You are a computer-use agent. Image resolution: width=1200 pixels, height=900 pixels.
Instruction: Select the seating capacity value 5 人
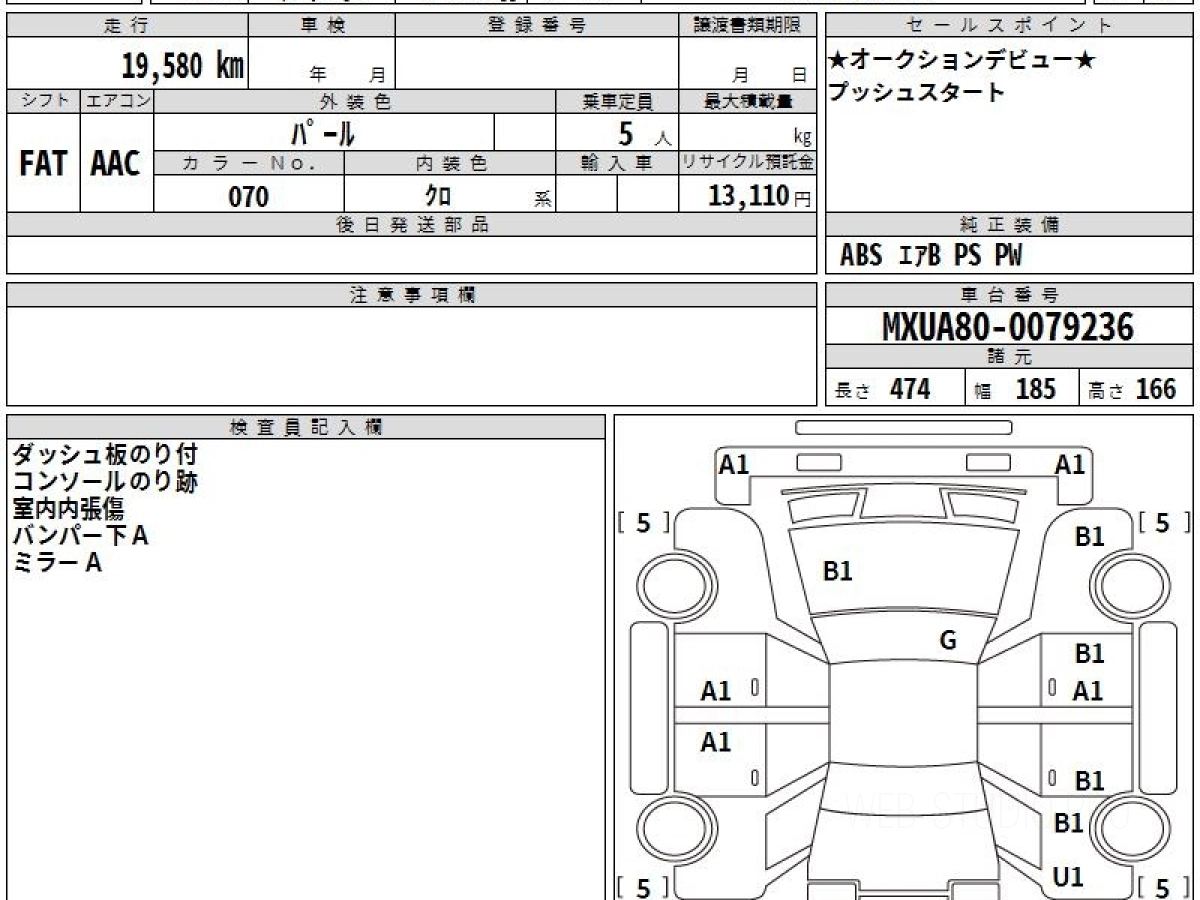tap(645, 134)
